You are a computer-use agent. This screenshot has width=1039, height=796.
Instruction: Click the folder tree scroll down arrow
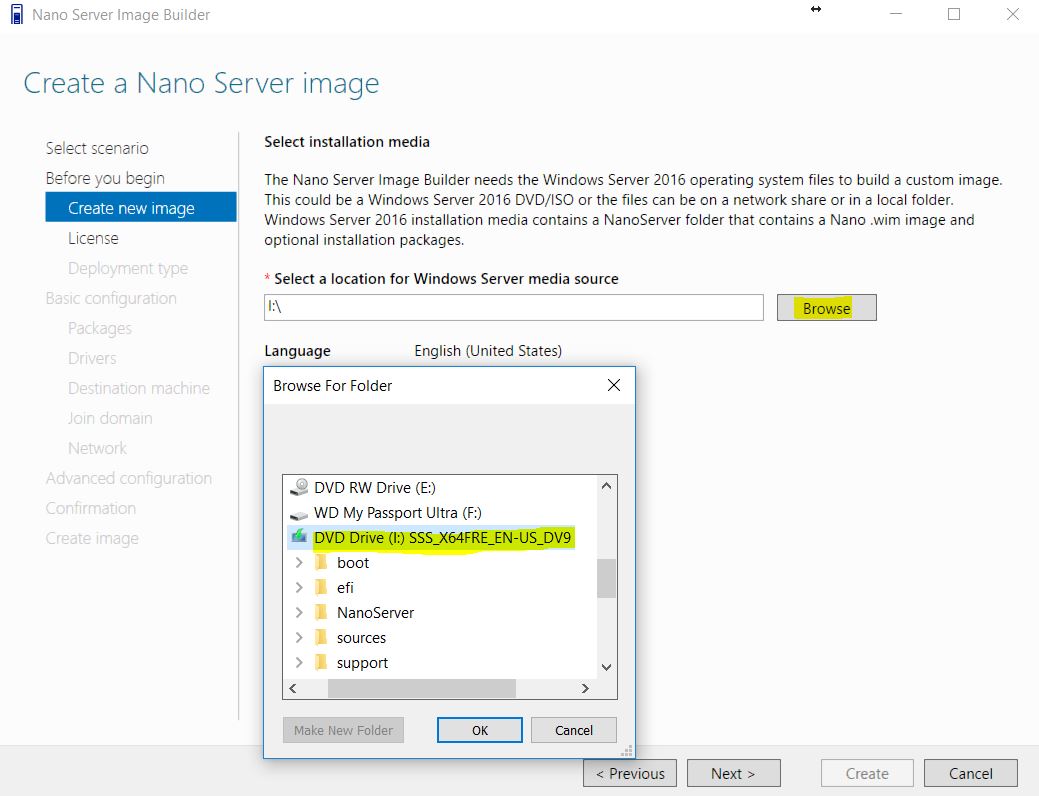coord(606,667)
